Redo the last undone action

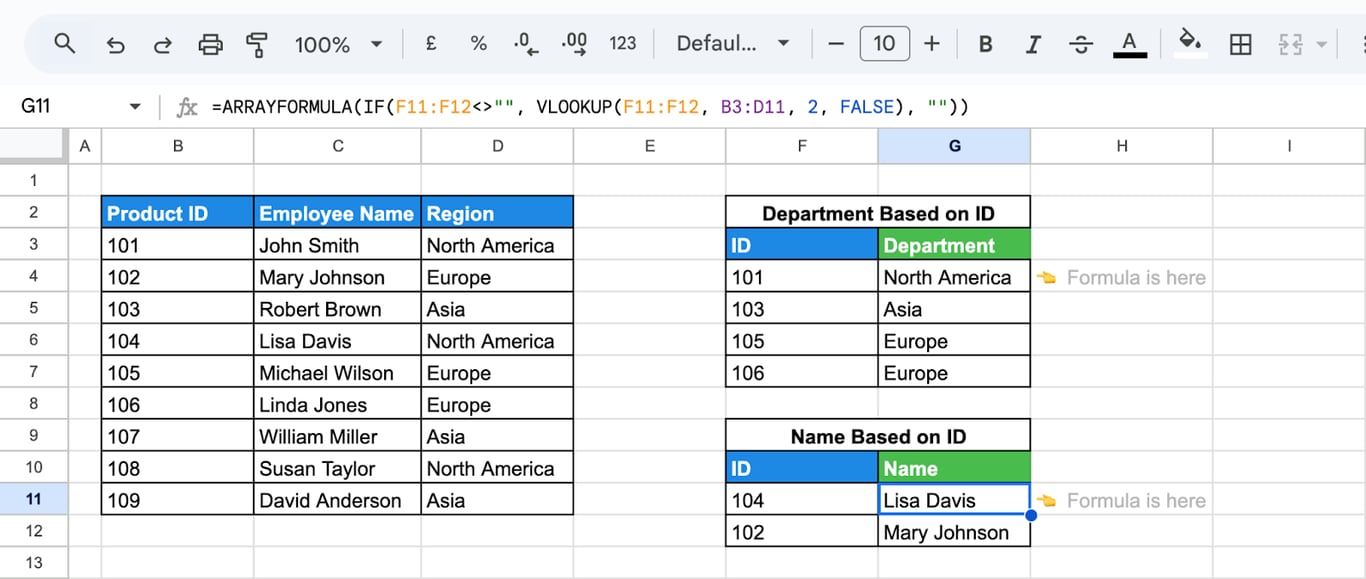[x=162, y=44]
